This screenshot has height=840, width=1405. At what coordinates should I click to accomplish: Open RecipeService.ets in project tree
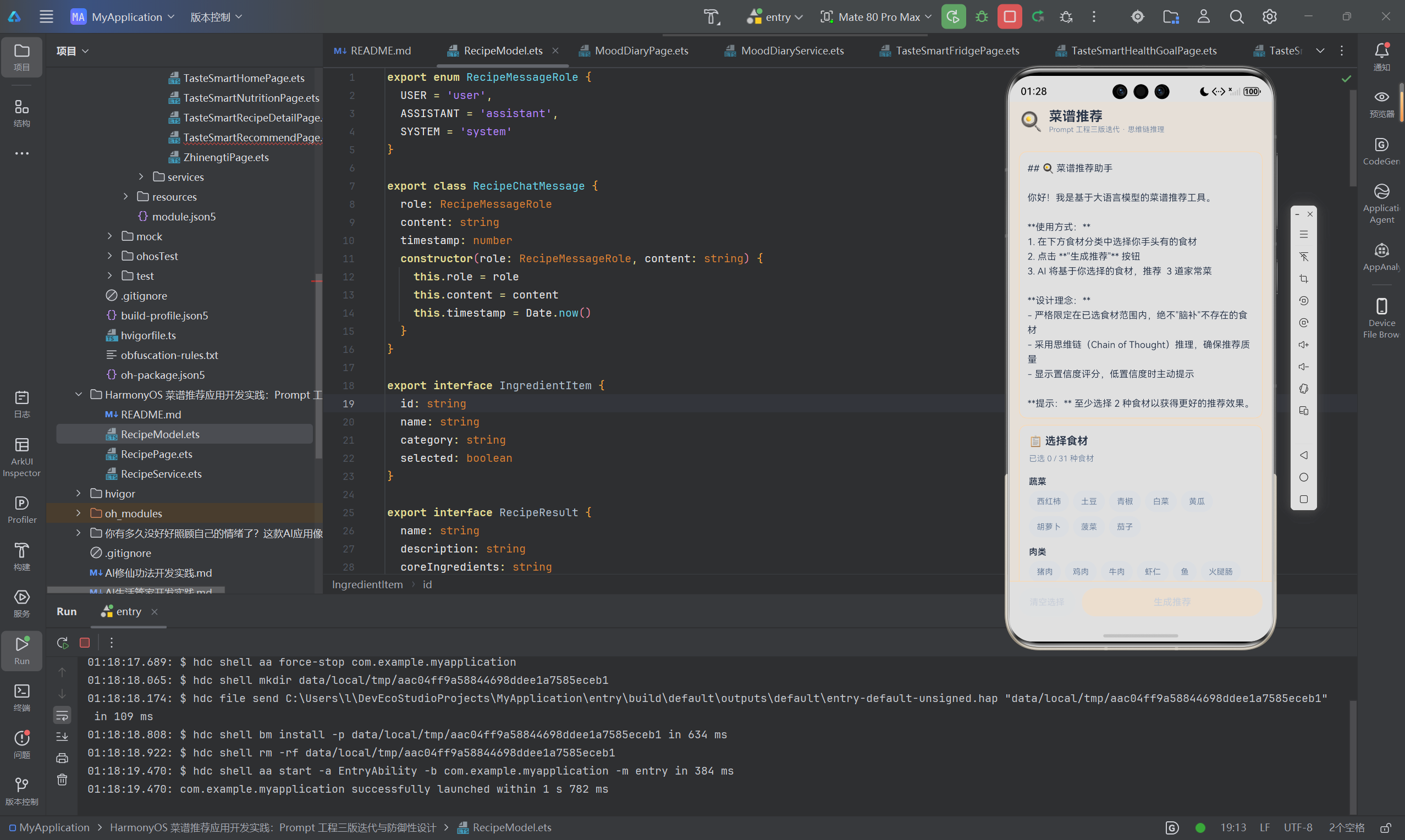[161, 474]
